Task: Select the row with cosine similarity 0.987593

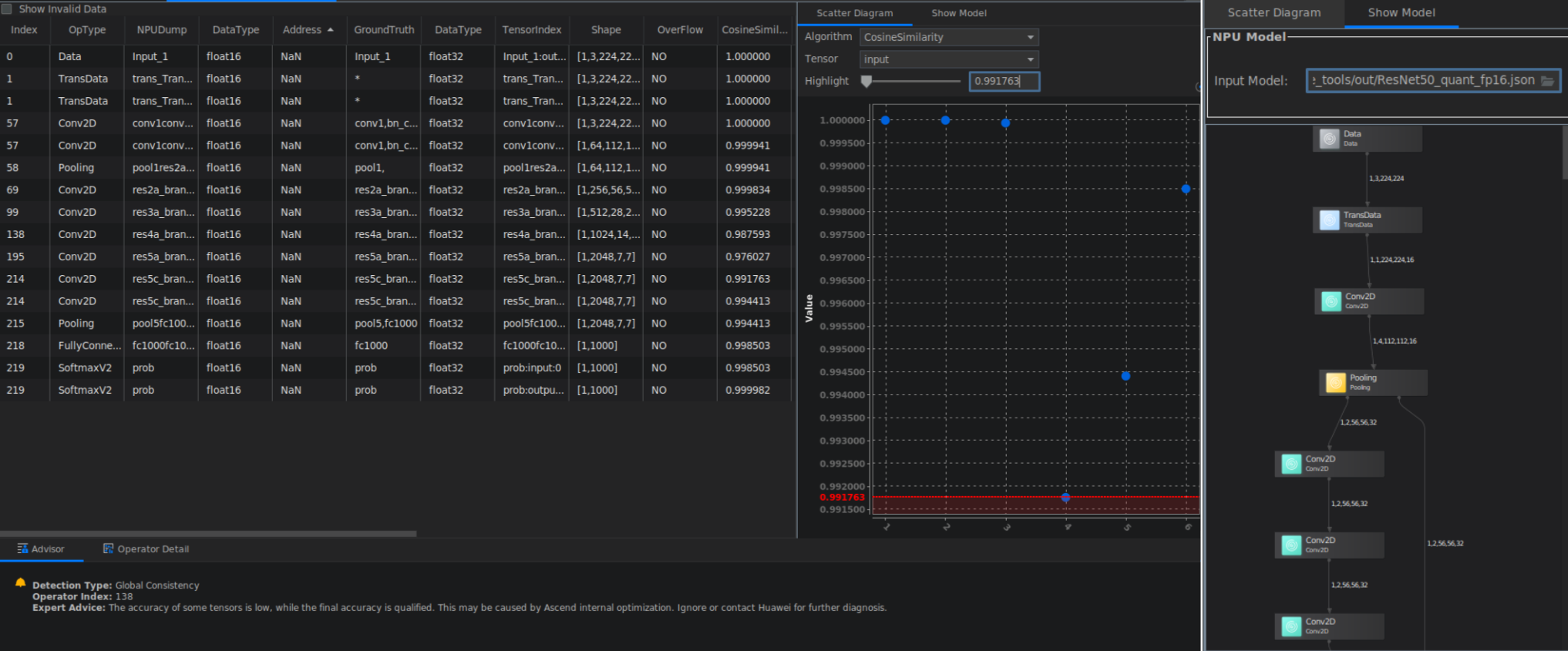Action: tap(396, 234)
